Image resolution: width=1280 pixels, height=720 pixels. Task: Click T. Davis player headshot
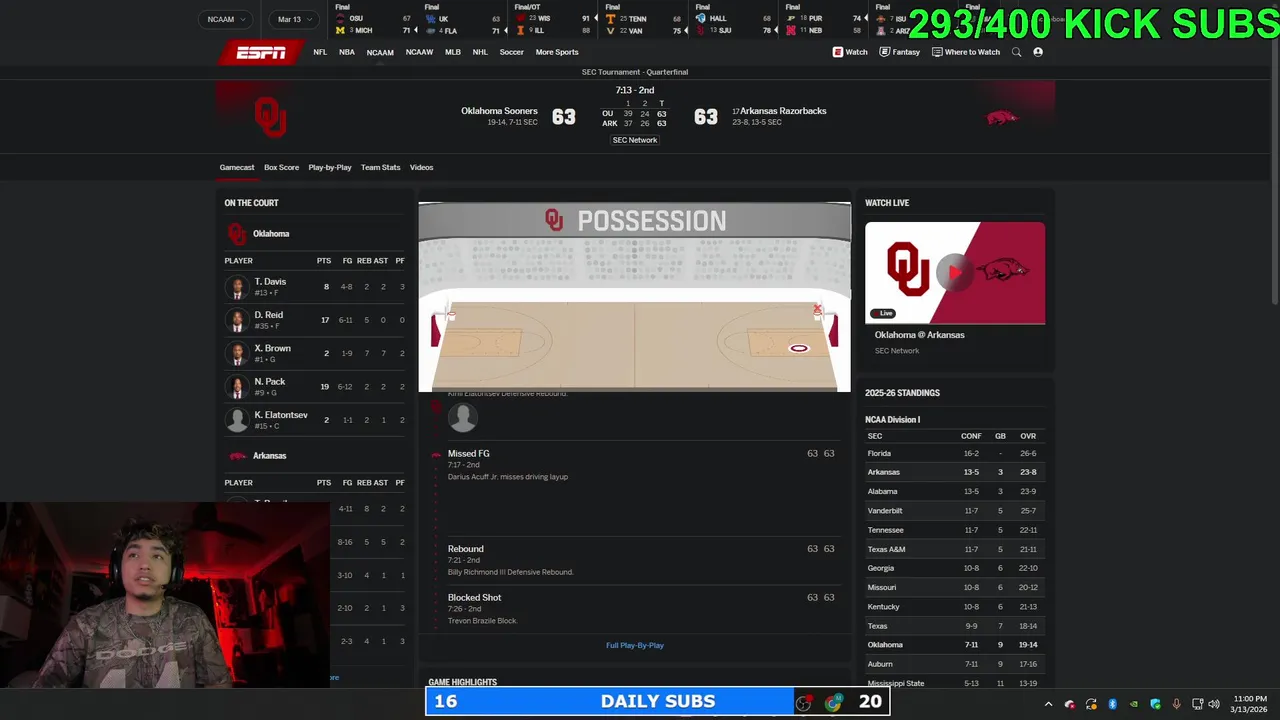[237, 287]
